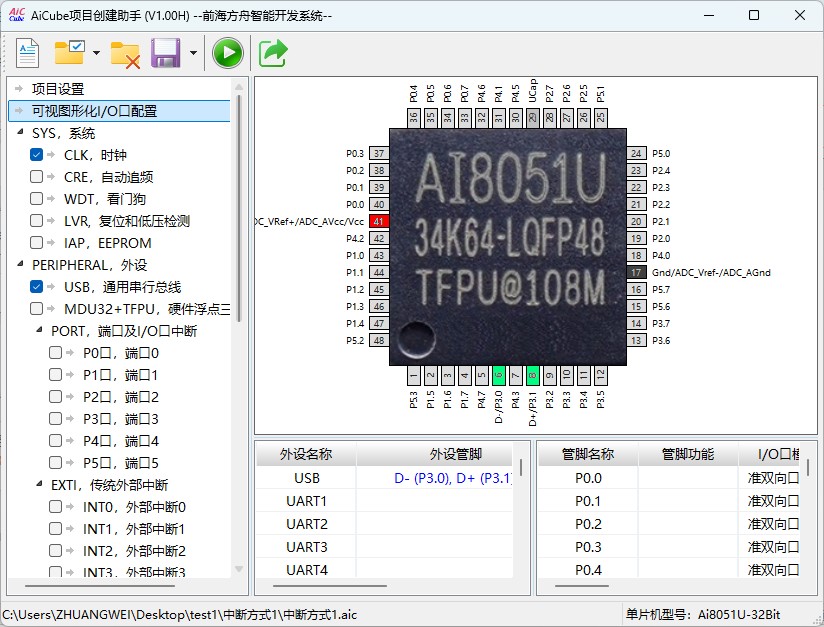This screenshot has height=627, width=824.
Task: Collapse the PORT, 端口及I/O口中断 node
Action: tap(39, 330)
